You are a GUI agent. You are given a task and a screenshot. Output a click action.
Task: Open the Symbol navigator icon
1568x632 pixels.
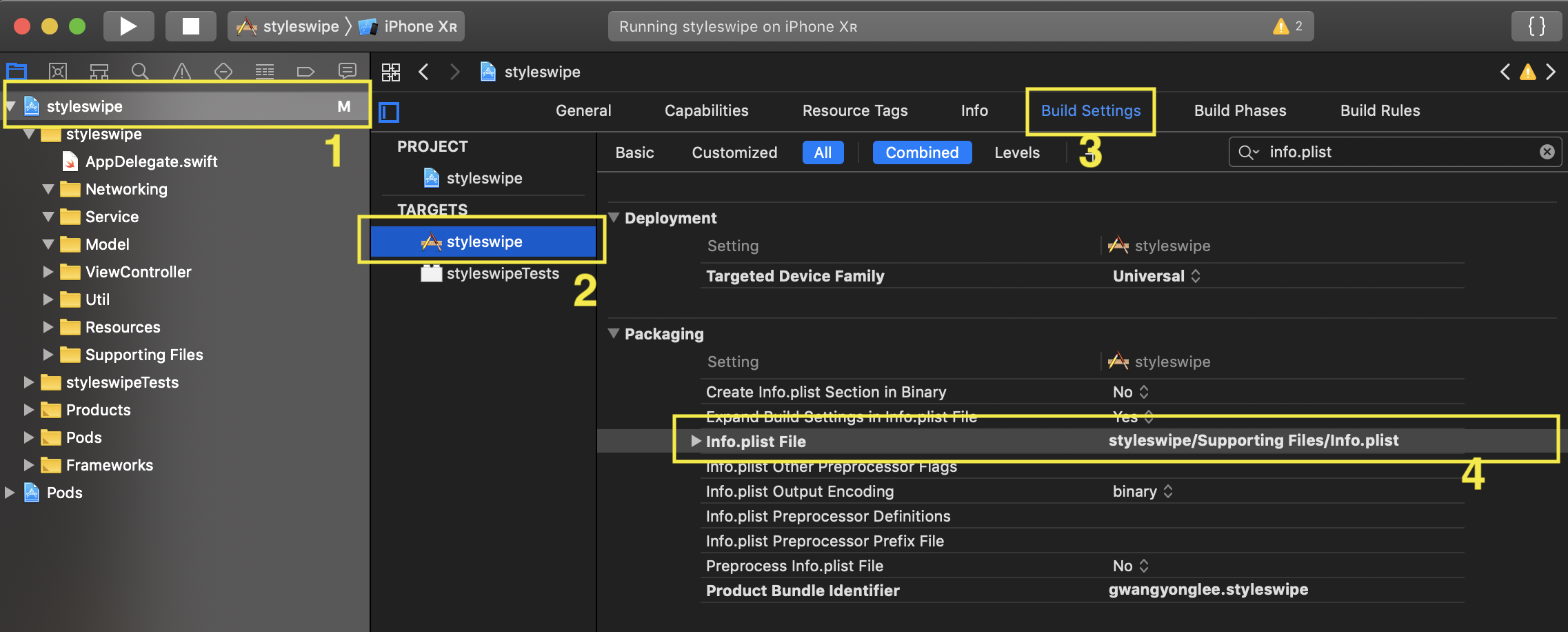click(x=99, y=71)
